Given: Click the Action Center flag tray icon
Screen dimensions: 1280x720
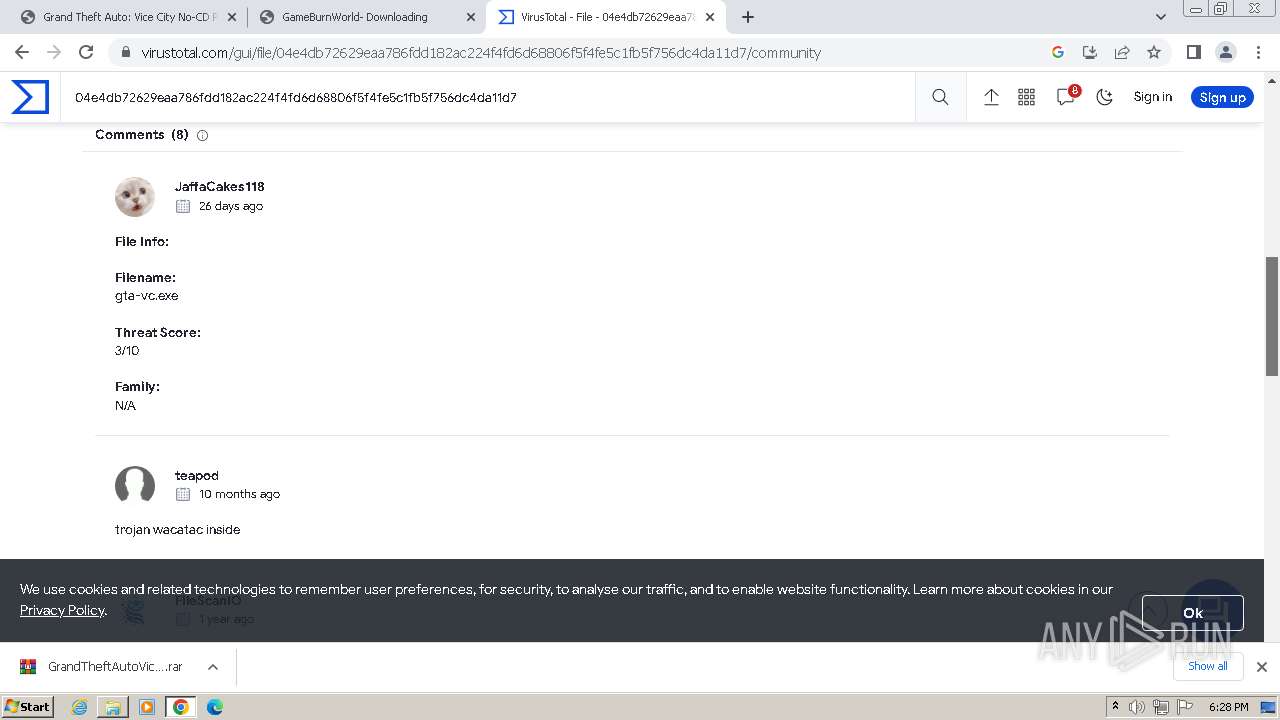Looking at the screenshot, I should pyautogui.click(x=1185, y=707).
